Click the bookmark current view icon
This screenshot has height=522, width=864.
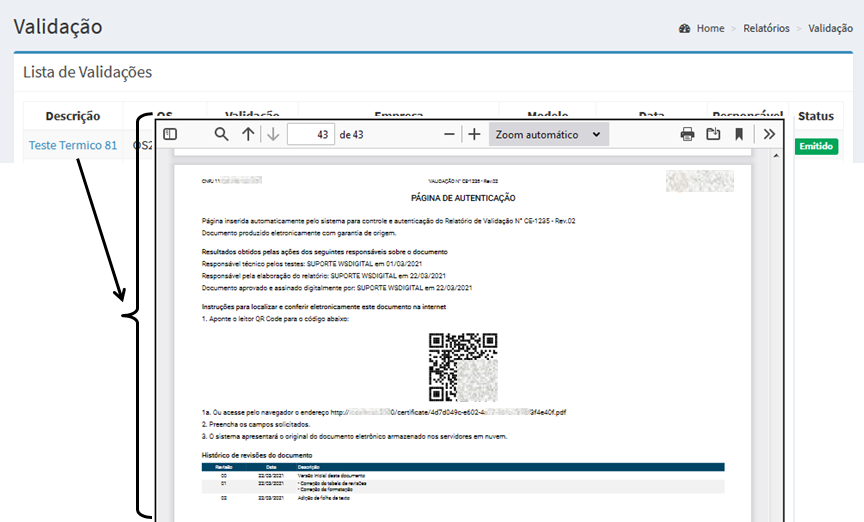pos(739,134)
